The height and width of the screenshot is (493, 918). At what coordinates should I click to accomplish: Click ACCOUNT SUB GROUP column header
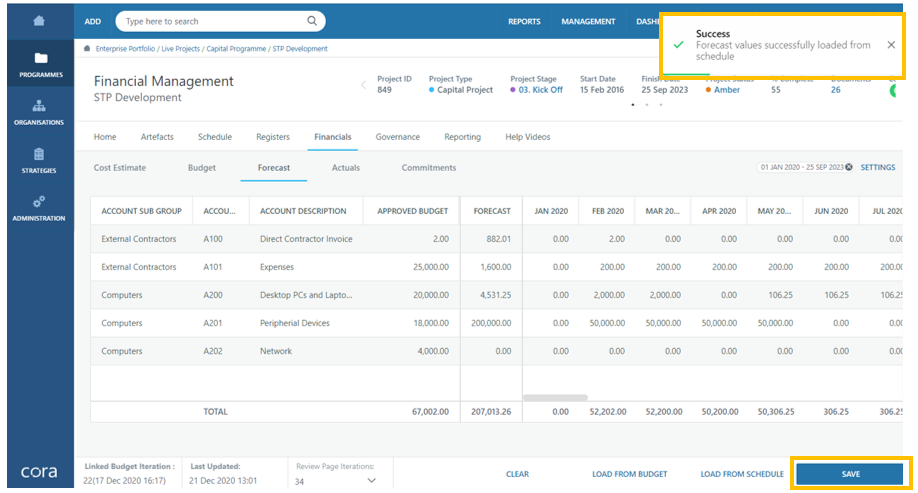[x=142, y=211]
